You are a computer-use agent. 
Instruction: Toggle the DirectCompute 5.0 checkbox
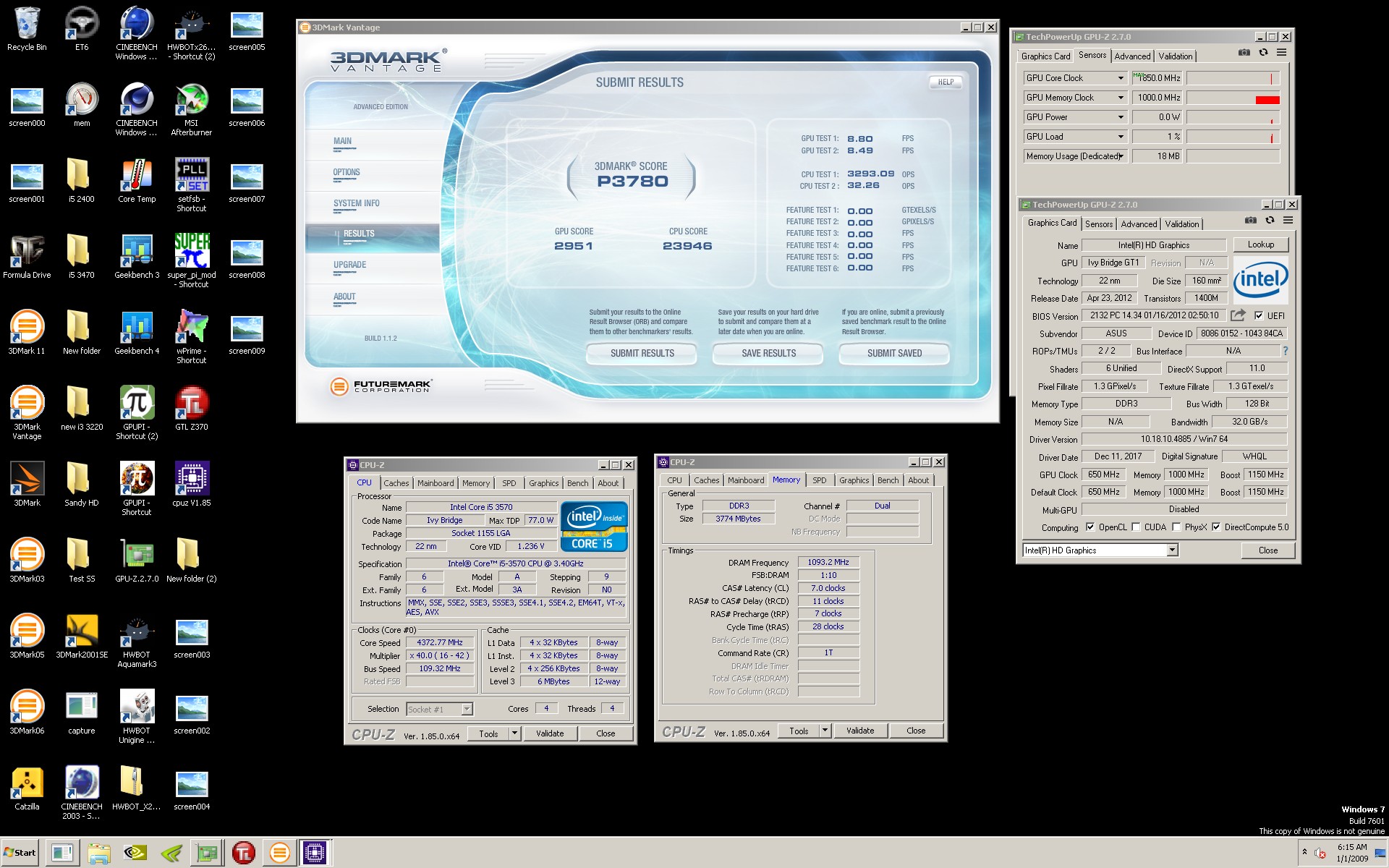pyautogui.click(x=1216, y=527)
